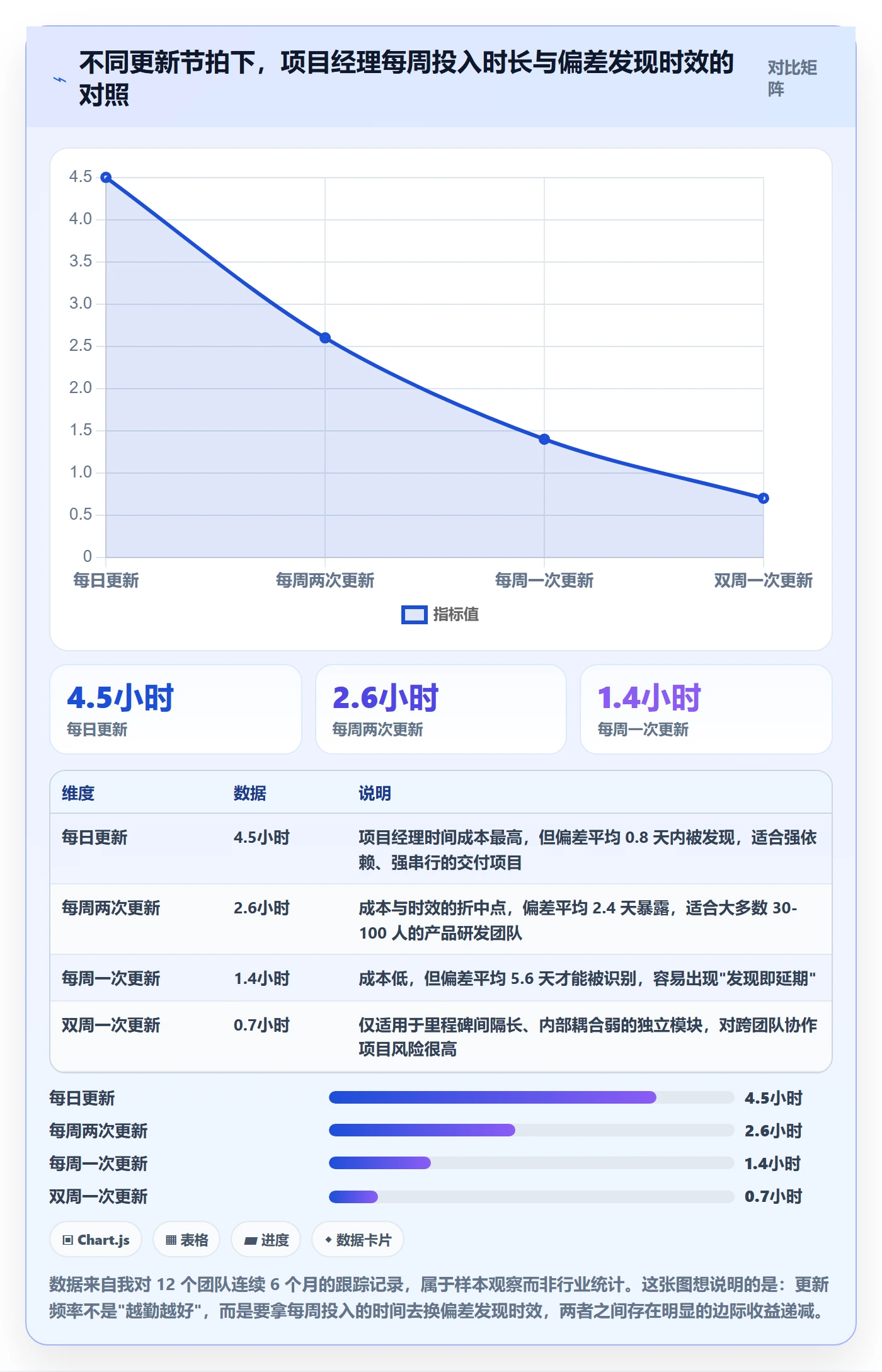Click the lightning icon beside the title

59,79
